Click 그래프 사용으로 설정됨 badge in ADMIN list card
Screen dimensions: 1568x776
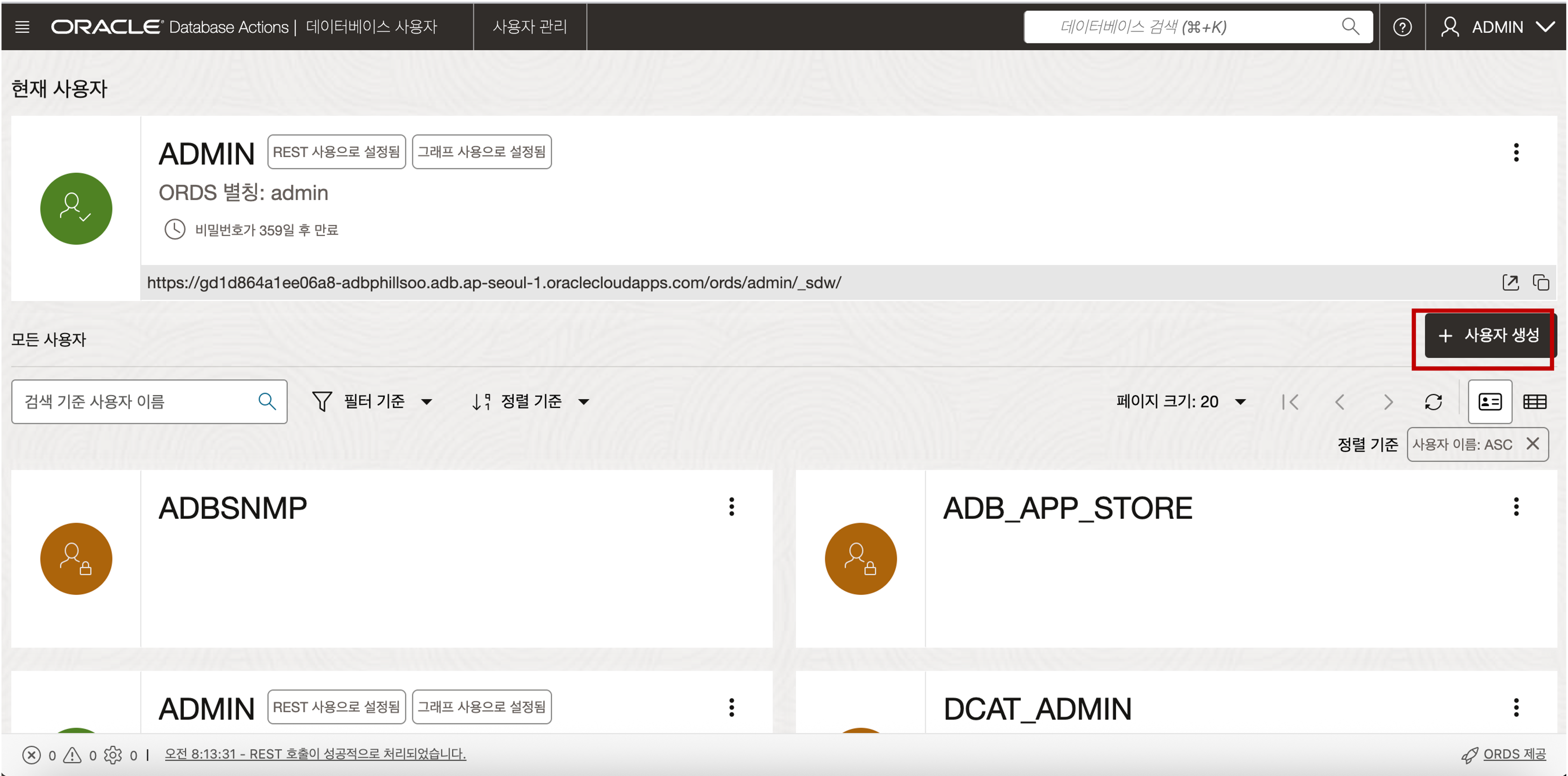[481, 706]
